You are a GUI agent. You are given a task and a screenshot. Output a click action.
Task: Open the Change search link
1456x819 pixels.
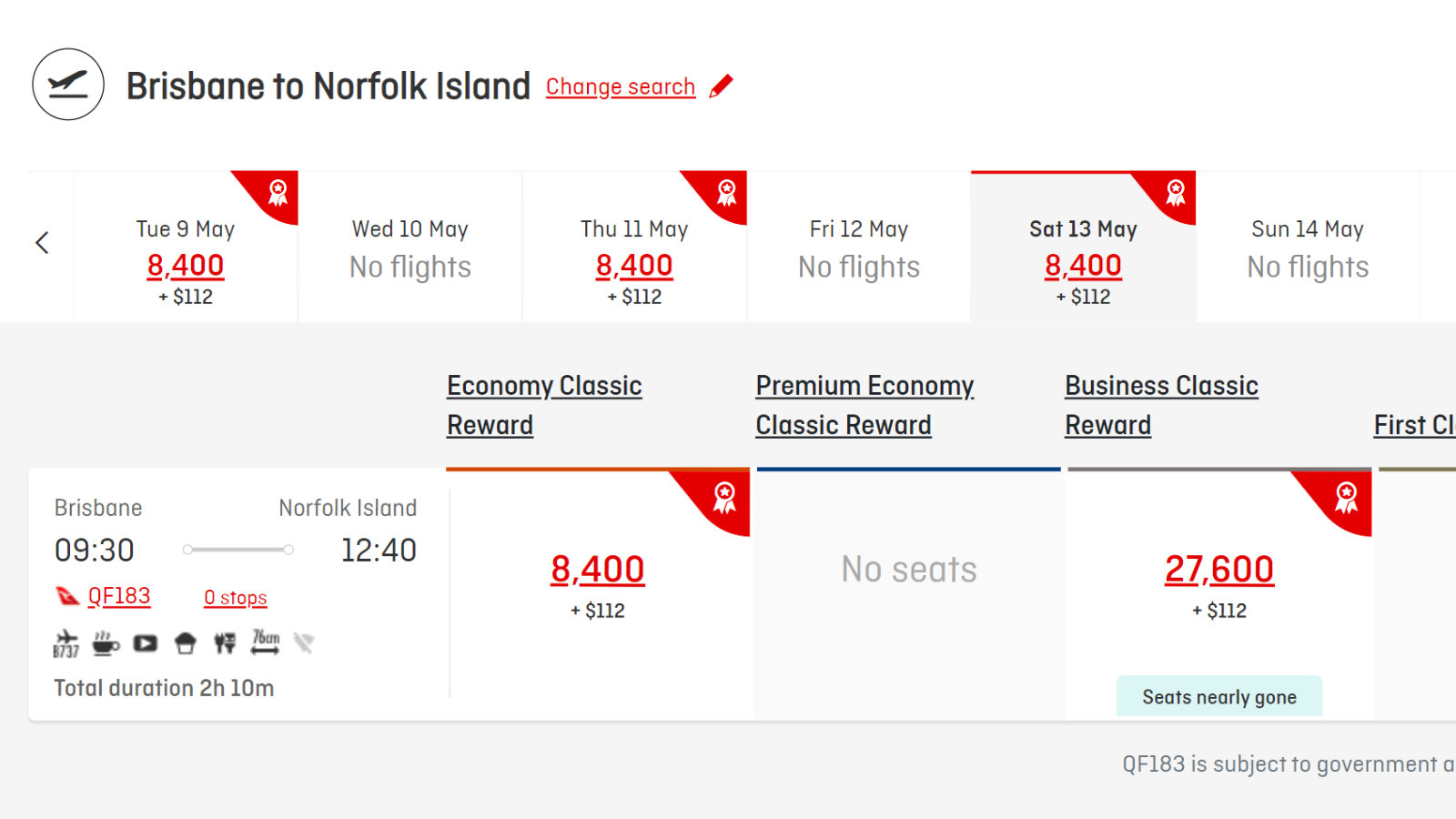click(x=621, y=86)
